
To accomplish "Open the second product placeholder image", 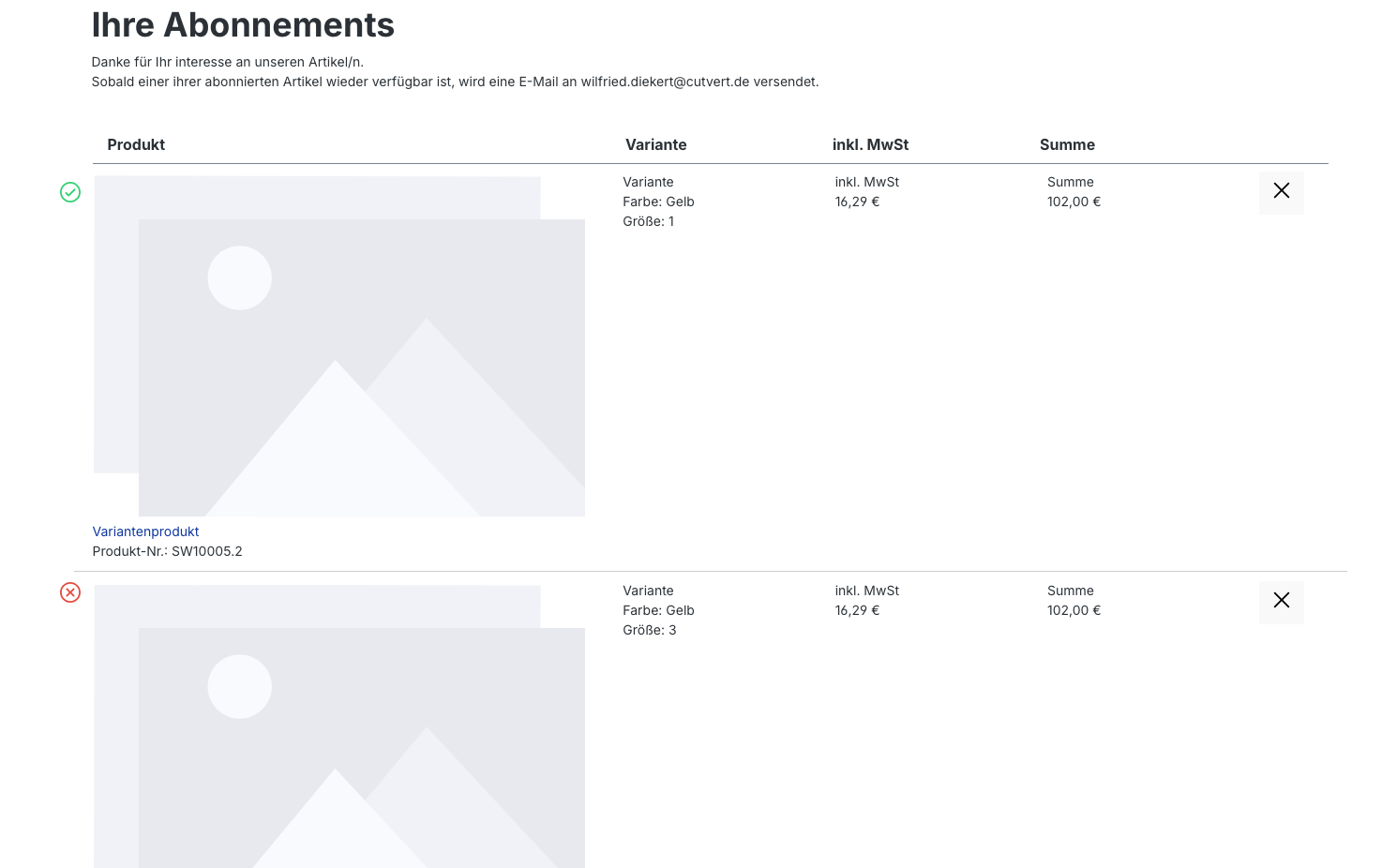I will (339, 726).
